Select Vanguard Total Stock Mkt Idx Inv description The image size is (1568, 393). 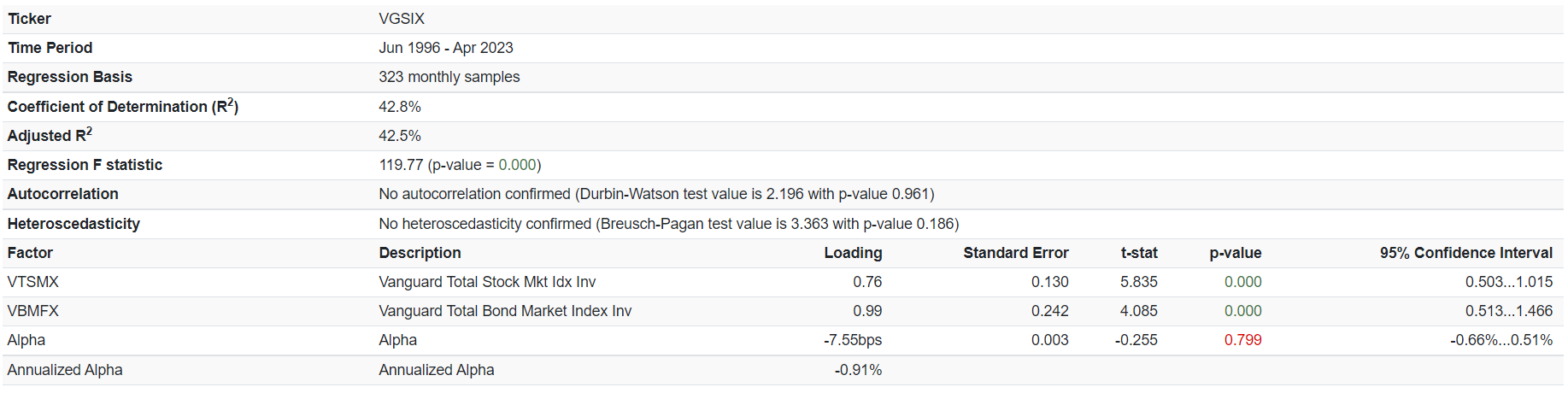[487, 282]
